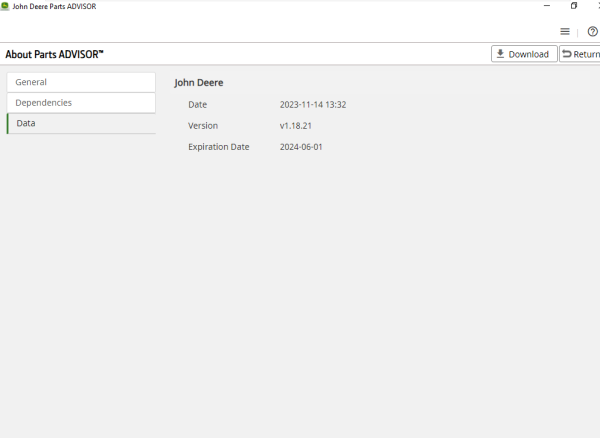Minimize the Parts ADVISOR window

tap(547, 6)
